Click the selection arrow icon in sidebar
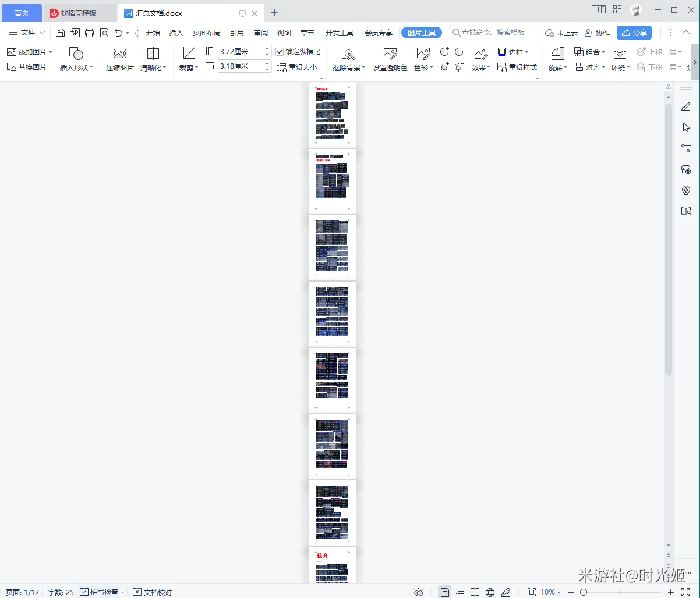700x598 pixels. (686, 127)
